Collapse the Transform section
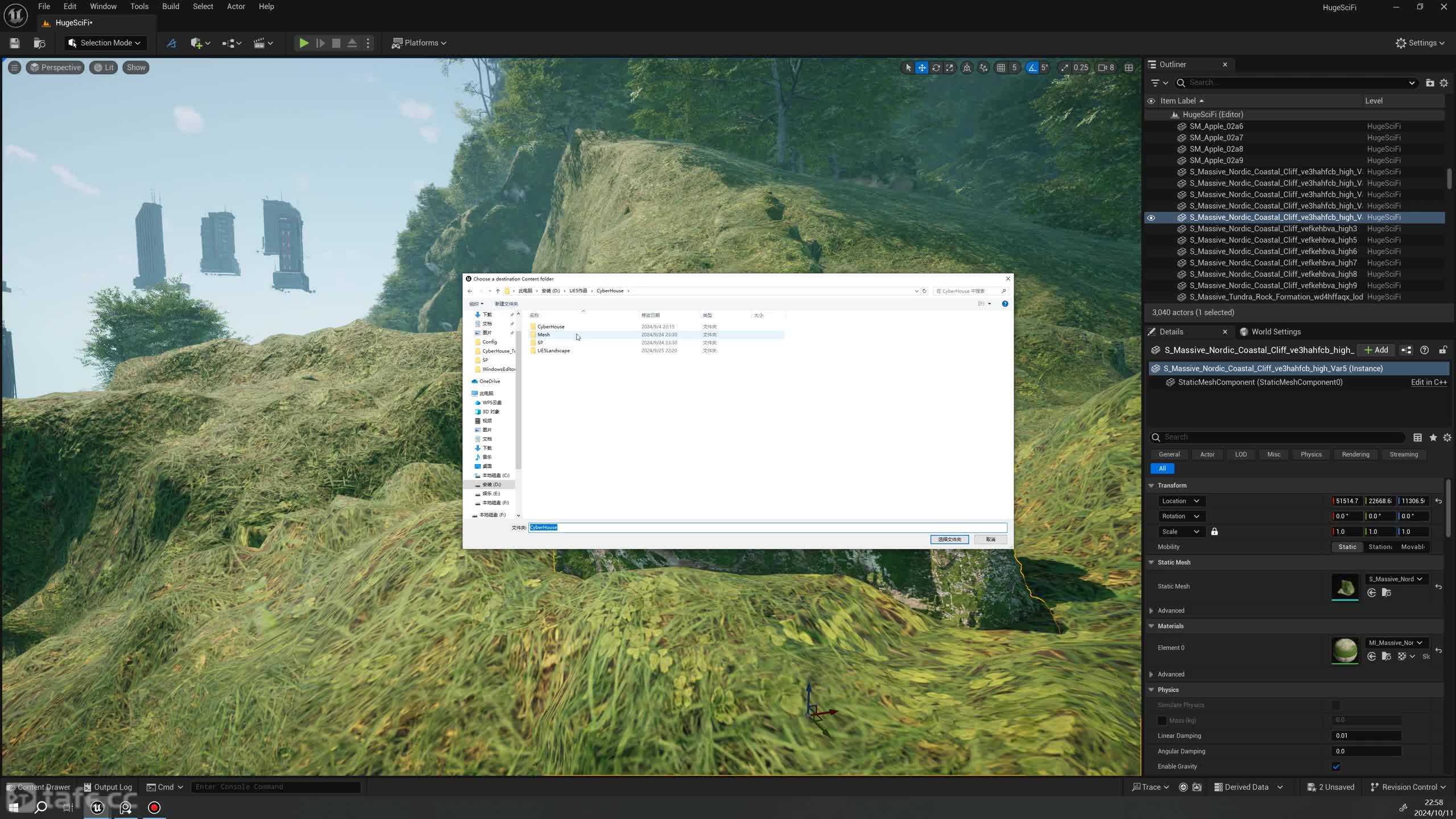Screen dimensions: 1456x819 click(x=1151, y=486)
